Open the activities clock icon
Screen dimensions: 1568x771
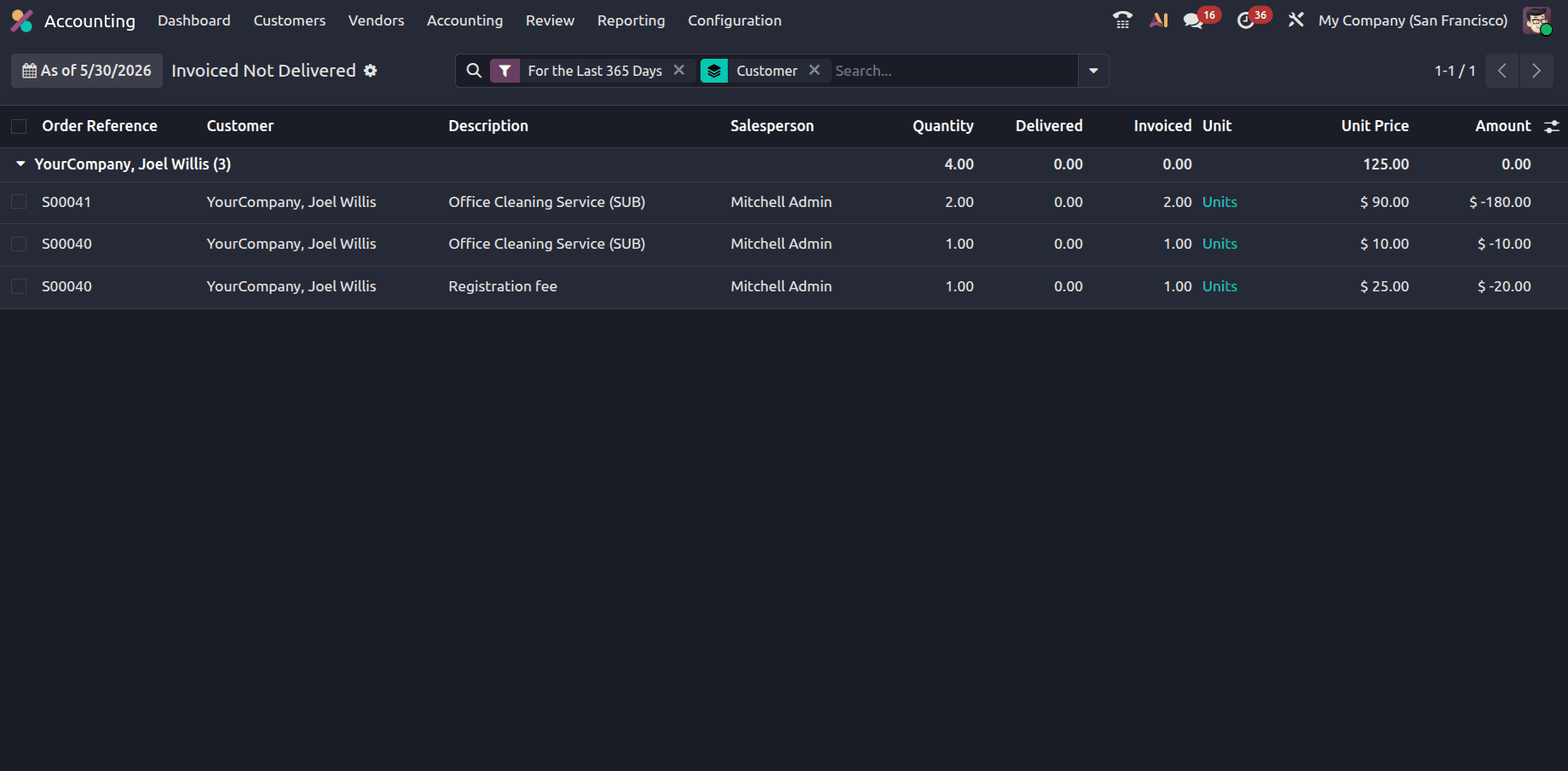coord(1246,20)
